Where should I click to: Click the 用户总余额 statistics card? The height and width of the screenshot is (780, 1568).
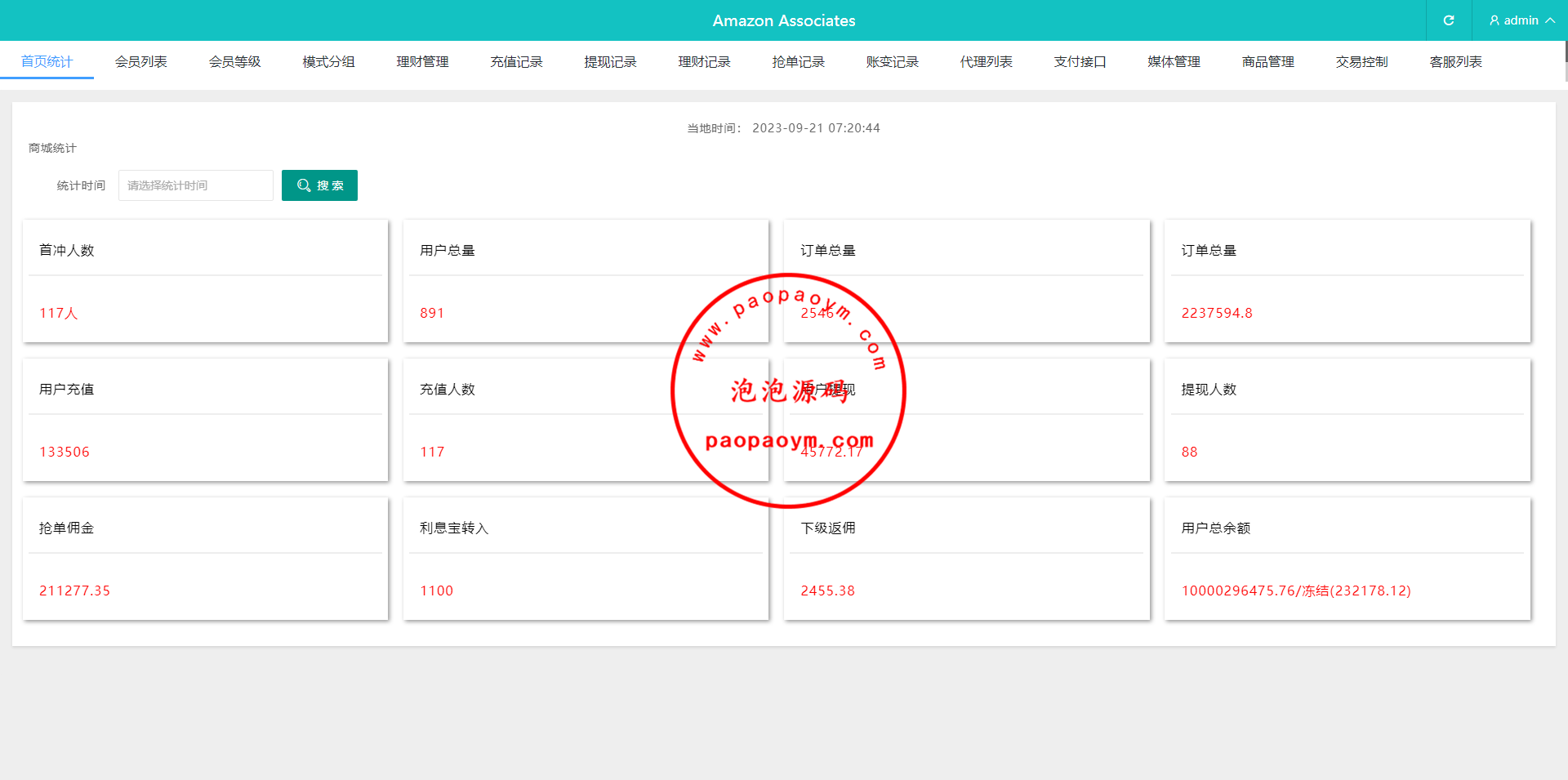coord(1347,559)
